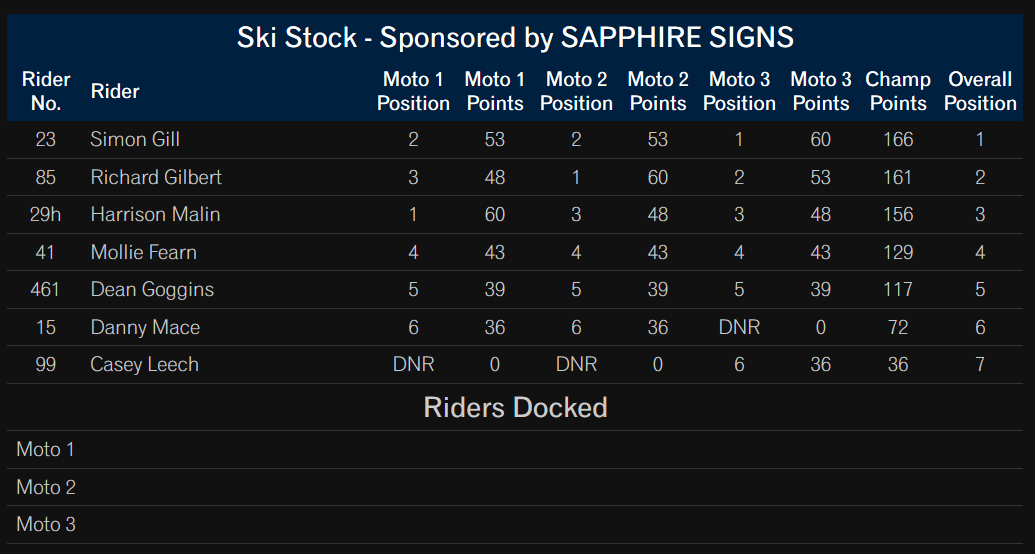
Task: Click the Overall Position column header
Action: click(x=980, y=91)
